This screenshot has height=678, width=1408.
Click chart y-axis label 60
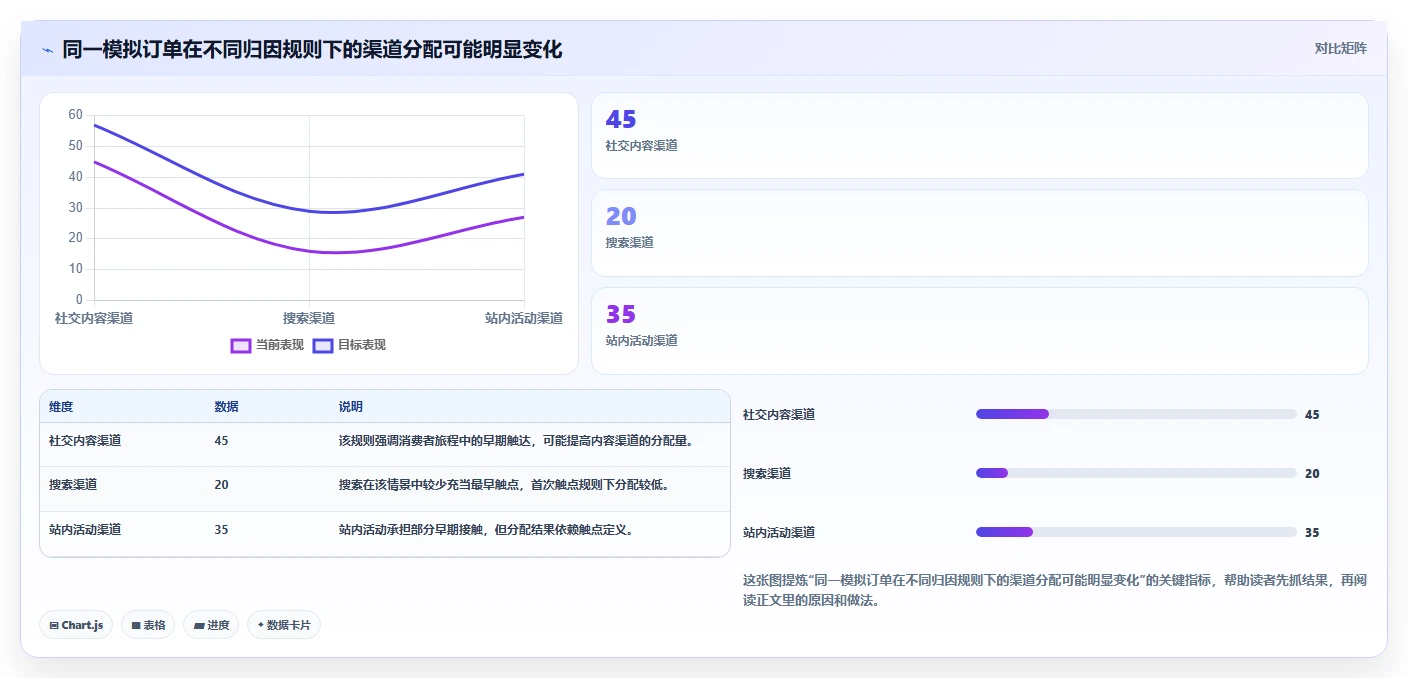point(76,115)
